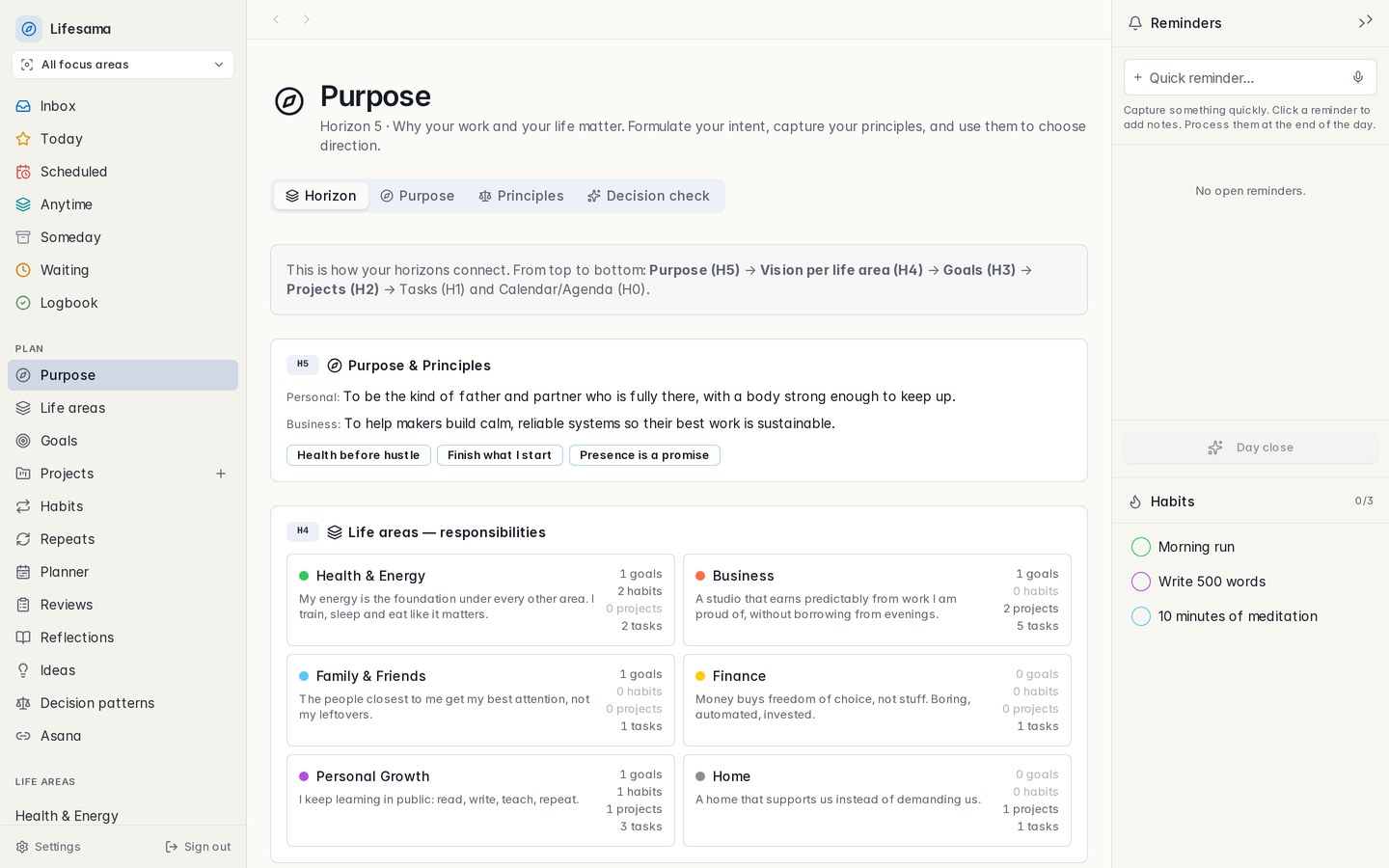
Task: Open the Decision check tab
Action: point(648,196)
